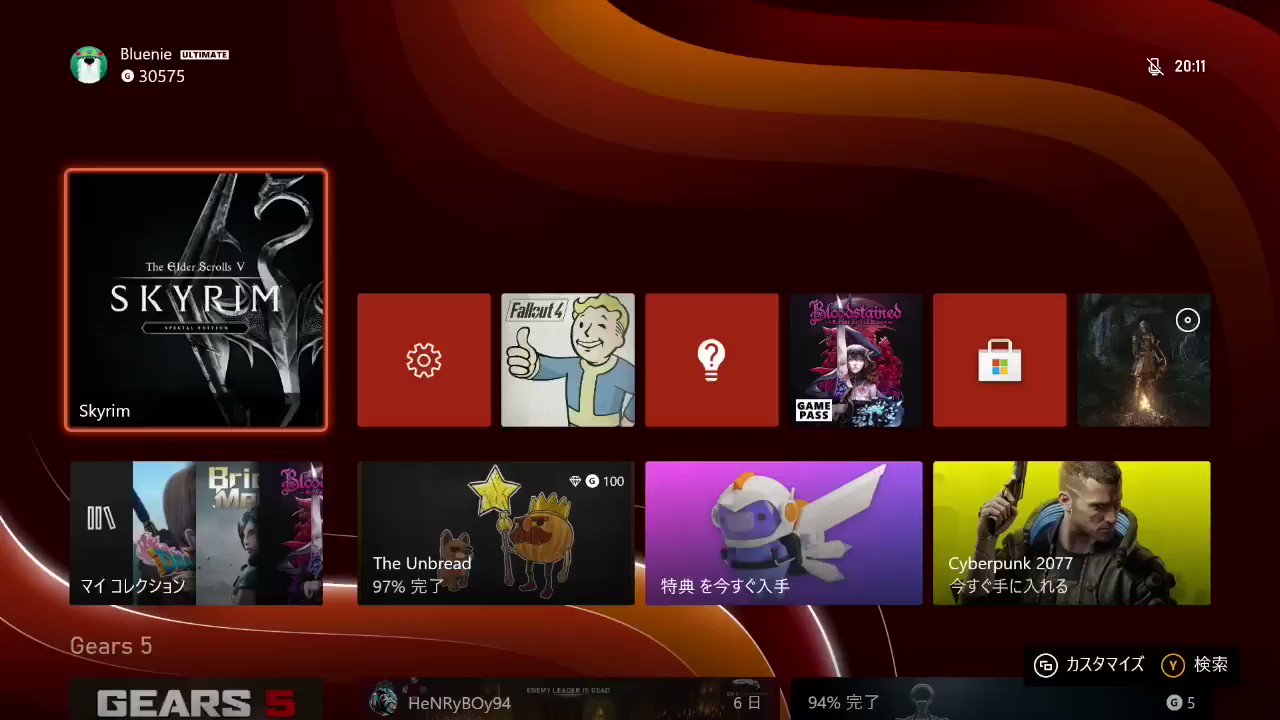Open the 94% 完了 achievement card
Viewport: 1280px width, 720px height.
[1000, 699]
